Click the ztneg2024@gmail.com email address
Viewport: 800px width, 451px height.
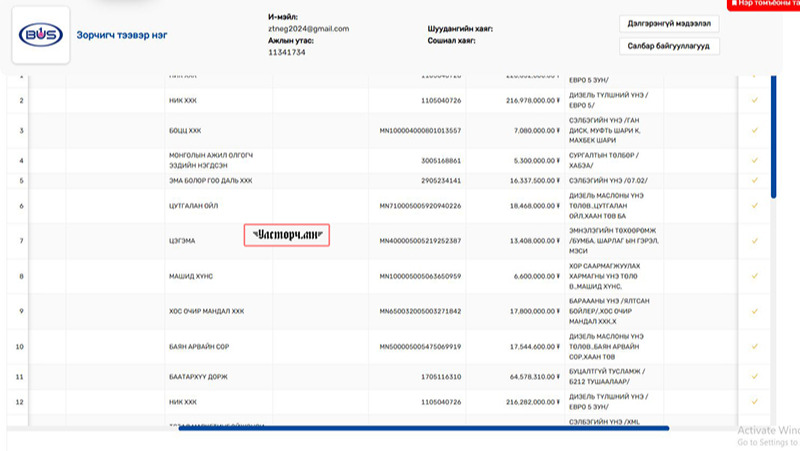point(308,29)
